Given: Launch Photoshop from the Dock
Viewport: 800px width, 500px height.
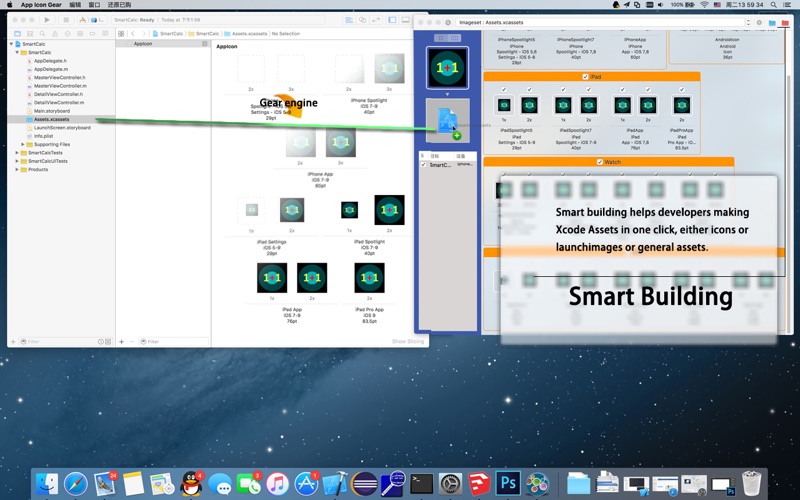Looking at the screenshot, I should point(508,483).
